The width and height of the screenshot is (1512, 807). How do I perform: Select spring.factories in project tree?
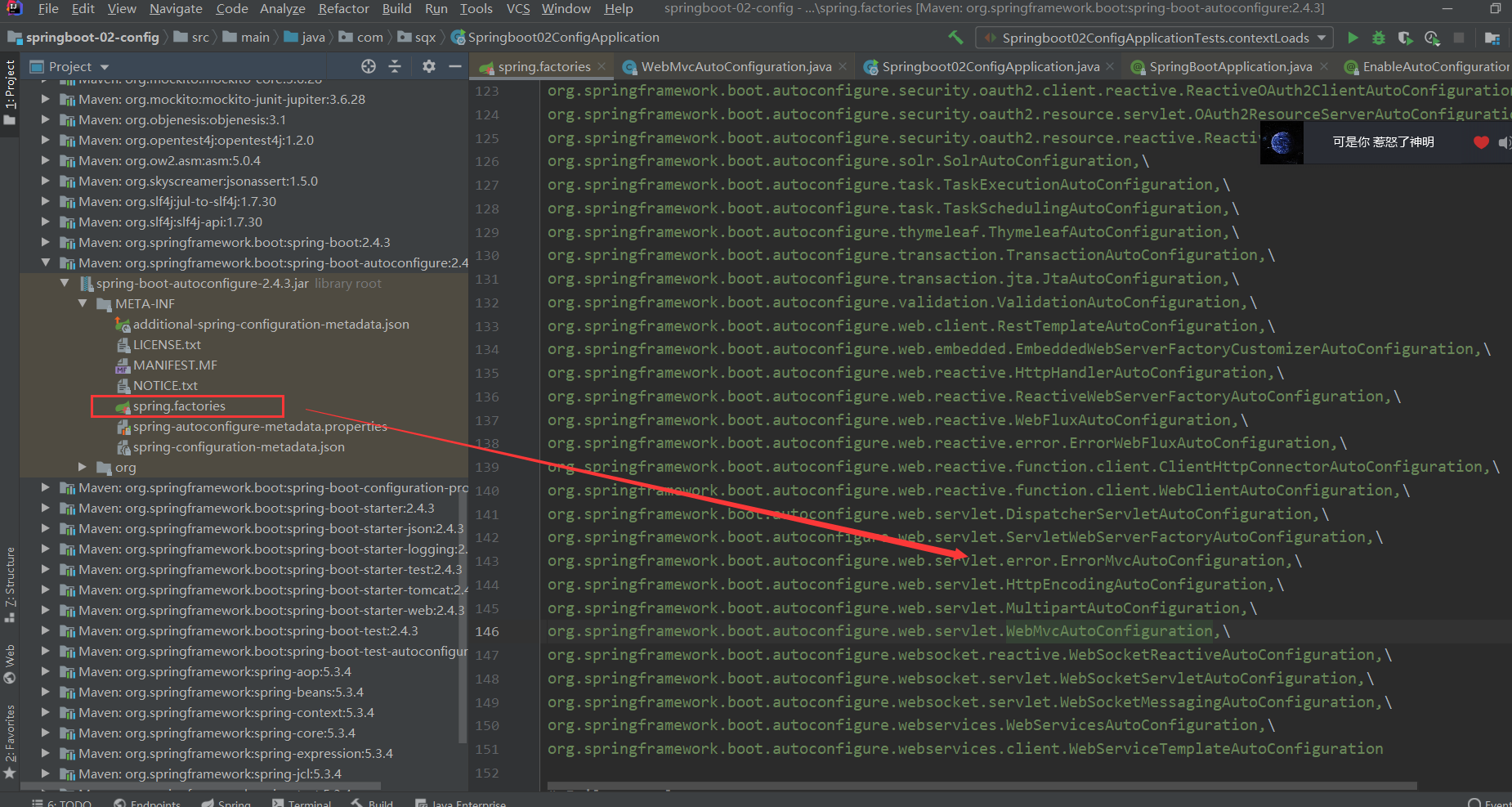tap(179, 406)
